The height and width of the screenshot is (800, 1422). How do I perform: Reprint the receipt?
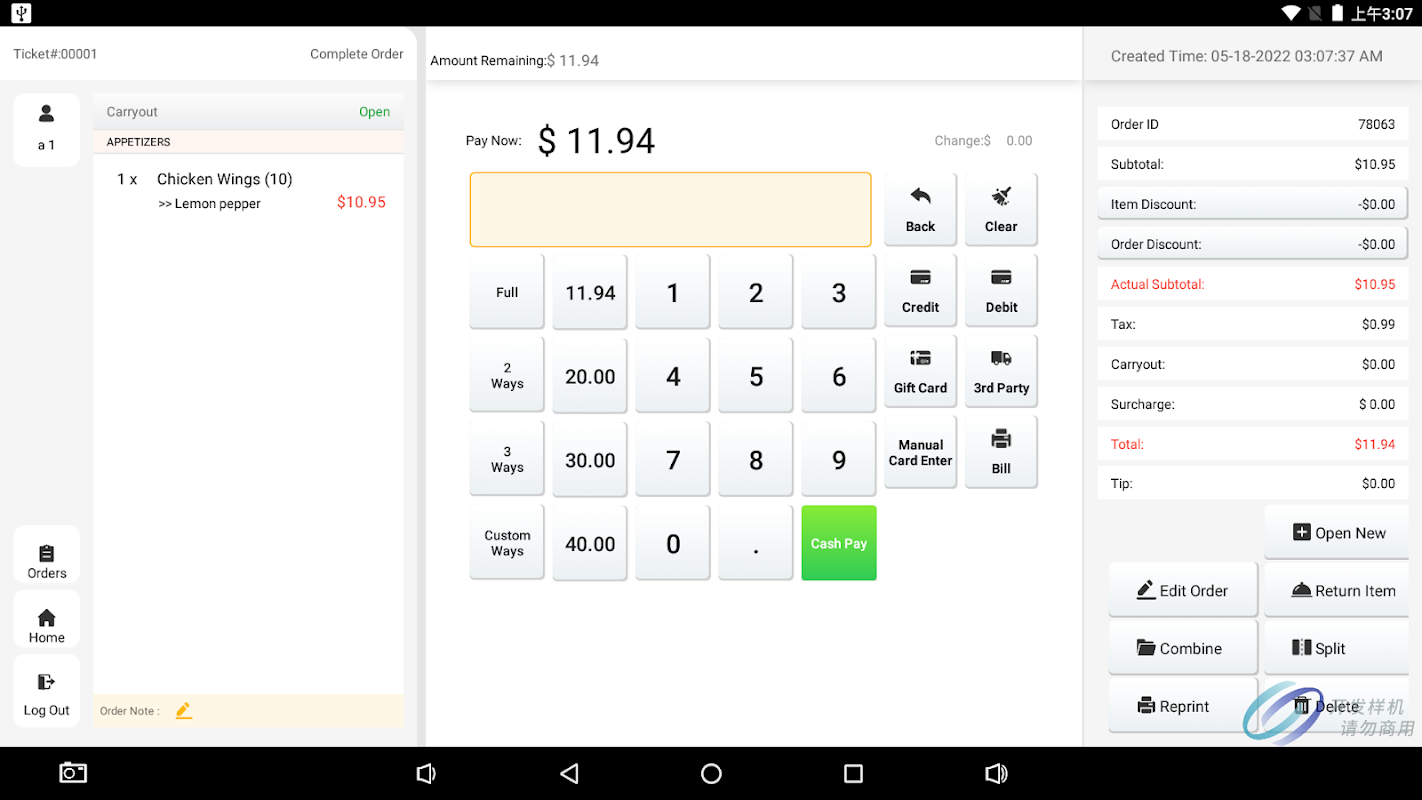tap(1183, 706)
